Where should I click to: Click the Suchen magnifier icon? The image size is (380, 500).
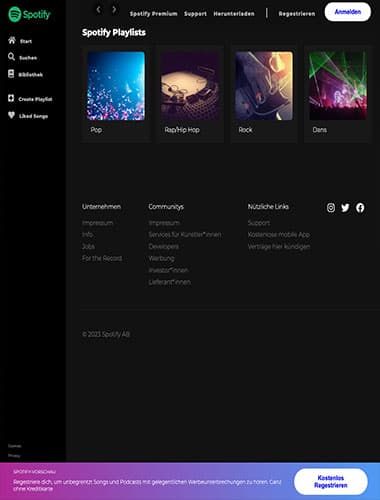click(11, 57)
